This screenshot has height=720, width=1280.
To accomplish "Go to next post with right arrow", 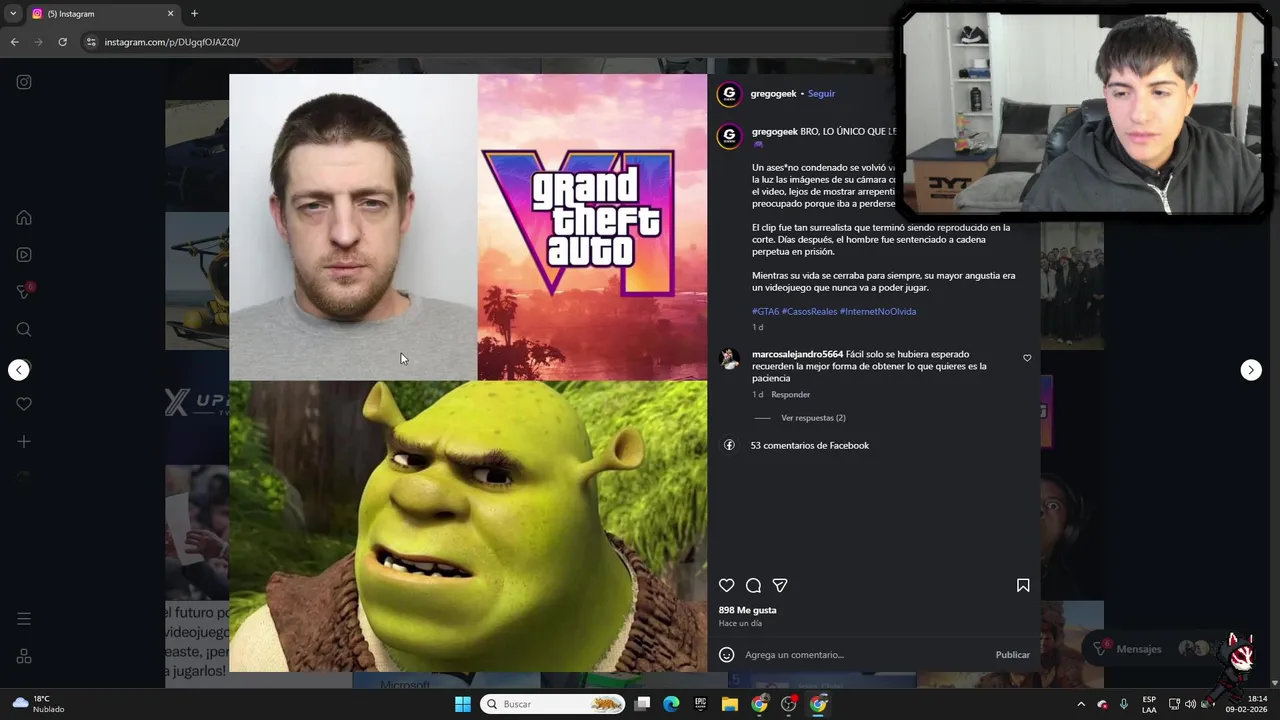I will tap(1251, 370).
